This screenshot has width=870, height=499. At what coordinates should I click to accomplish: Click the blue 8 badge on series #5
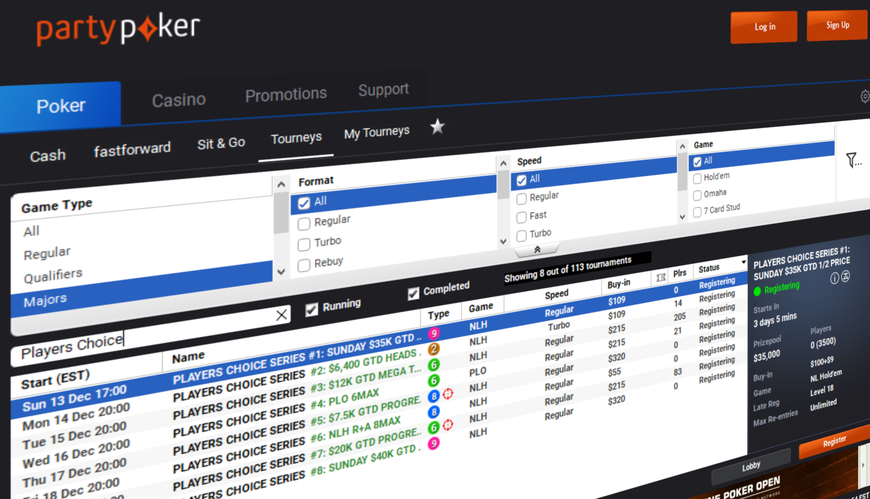click(x=434, y=396)
